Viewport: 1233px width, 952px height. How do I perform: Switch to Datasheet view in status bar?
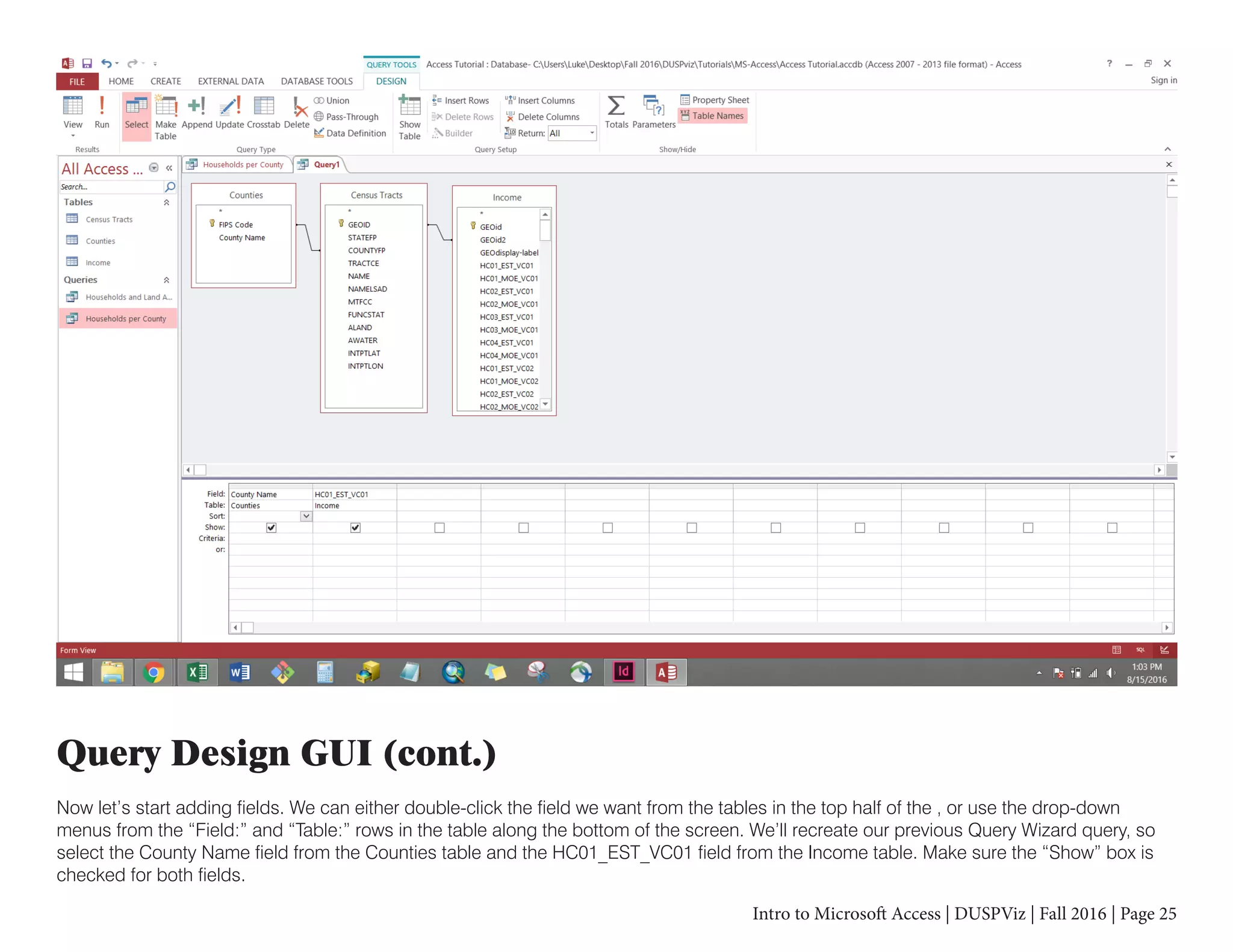[1116, 650]
